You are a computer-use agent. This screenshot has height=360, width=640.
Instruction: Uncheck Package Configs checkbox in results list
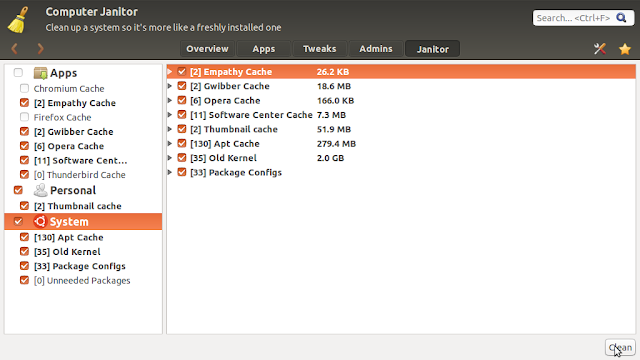[x=182, y=172]
